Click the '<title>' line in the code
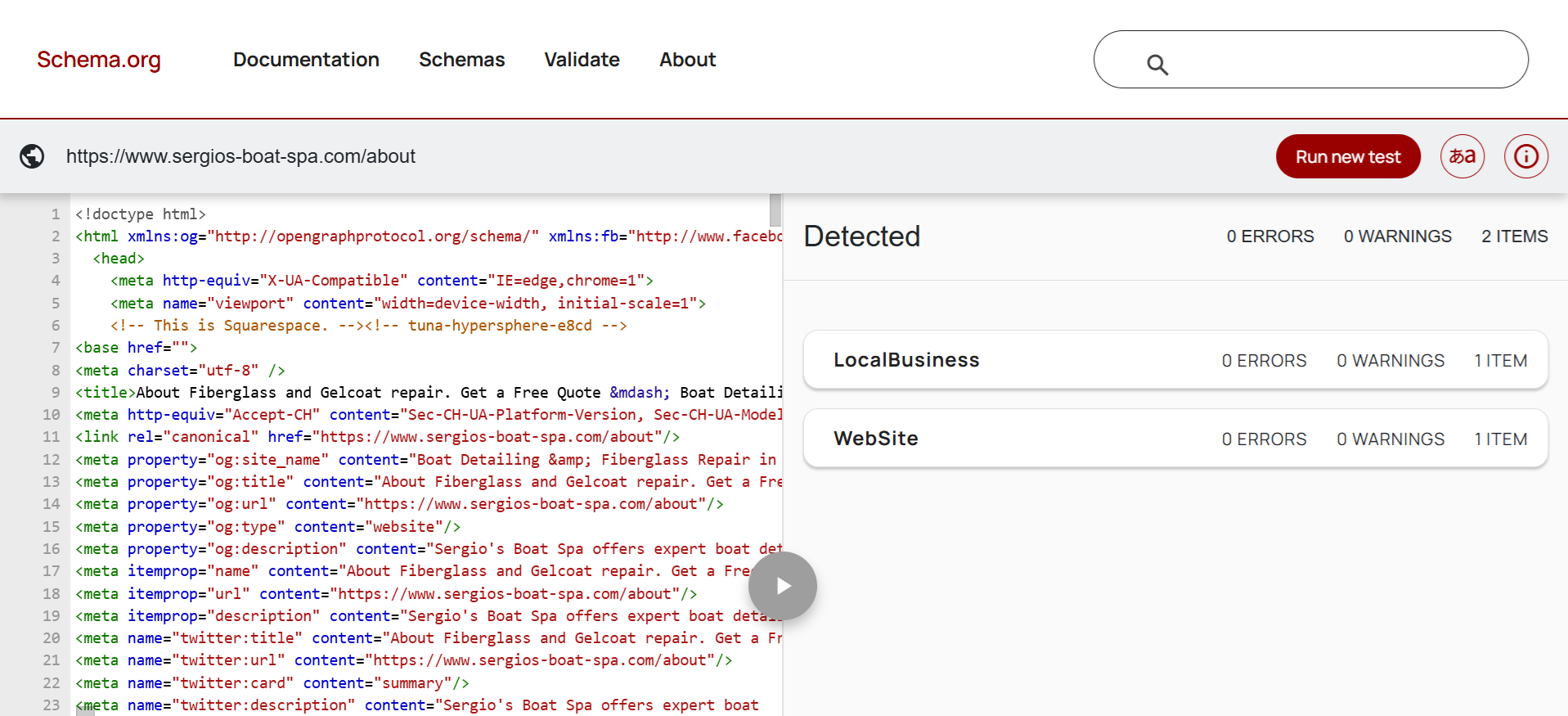 pos(429,393)
